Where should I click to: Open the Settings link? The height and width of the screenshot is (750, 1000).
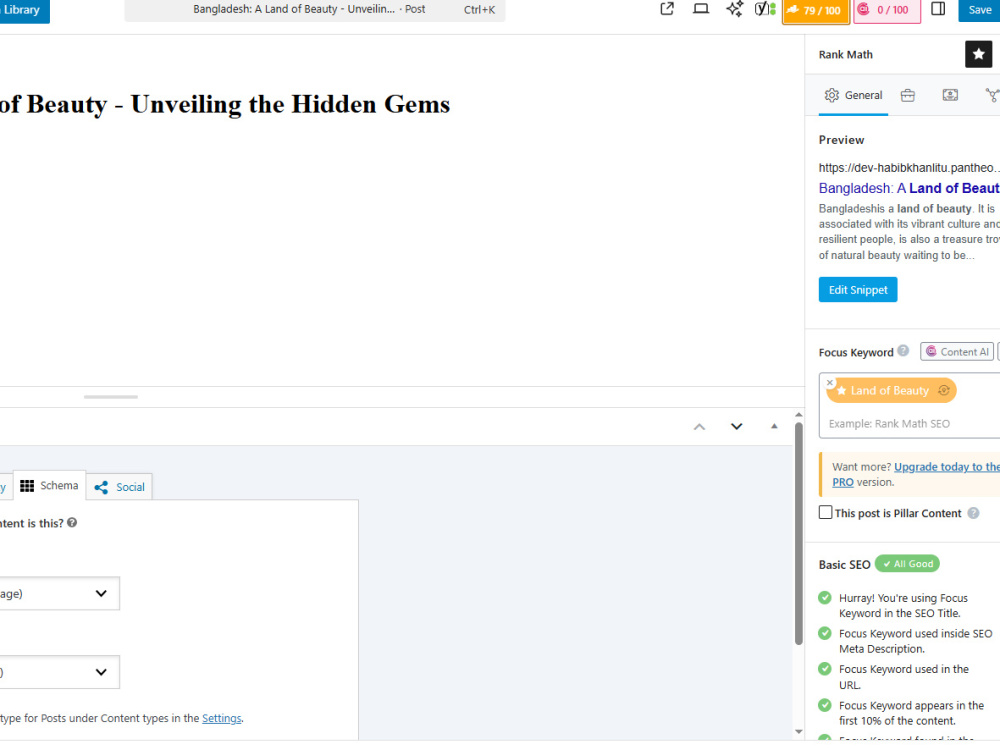(x=221, y=718)
